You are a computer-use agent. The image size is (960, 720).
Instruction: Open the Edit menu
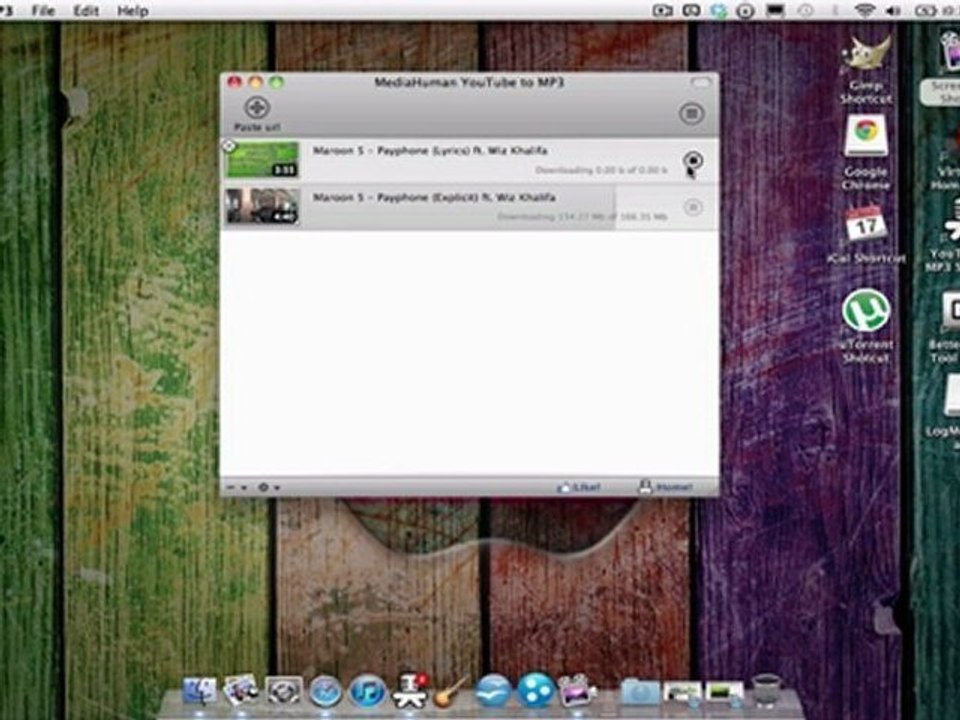tap(86, 11)
